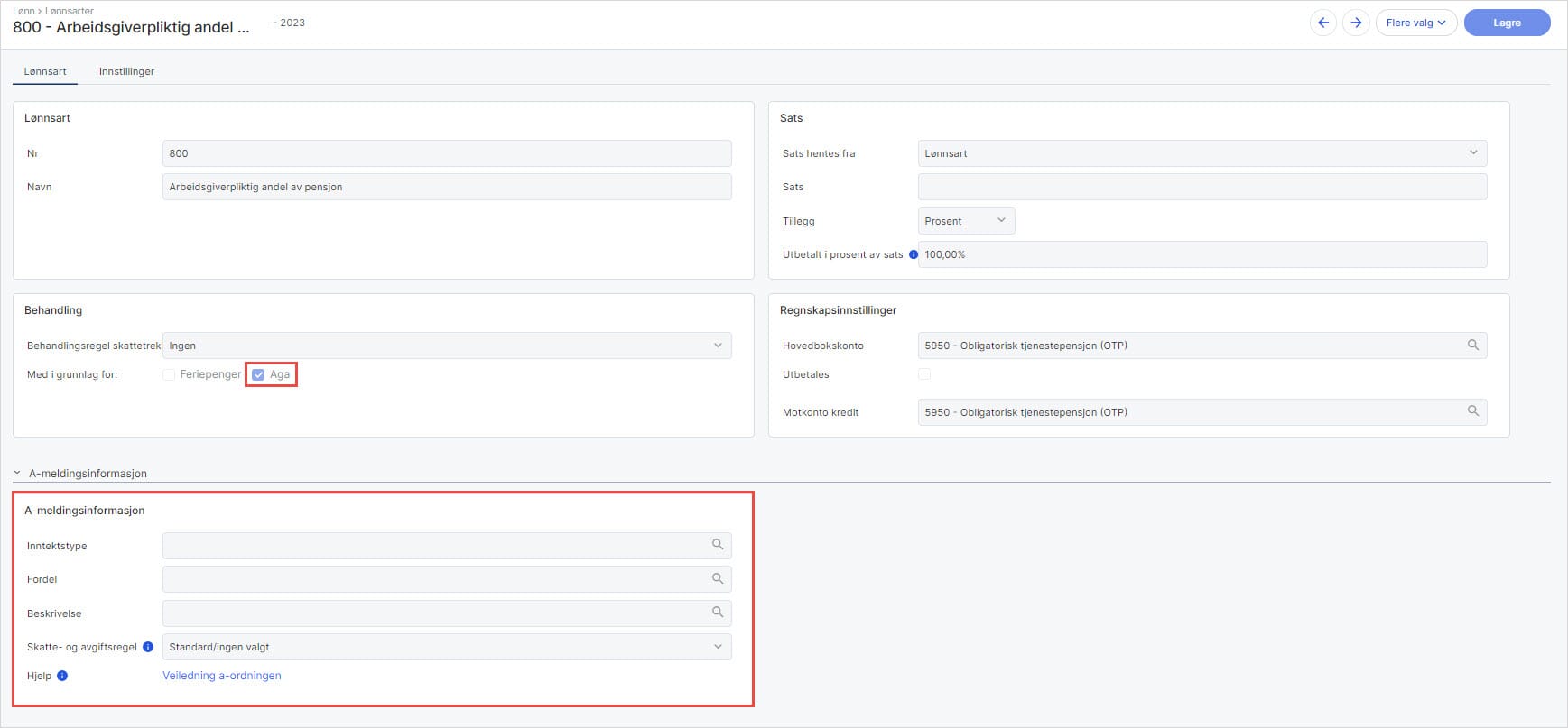The width and height of the screenshot is (1568, 728).
Task: Tick the Utbetales checkbox
Action: [x=924, y=374]
